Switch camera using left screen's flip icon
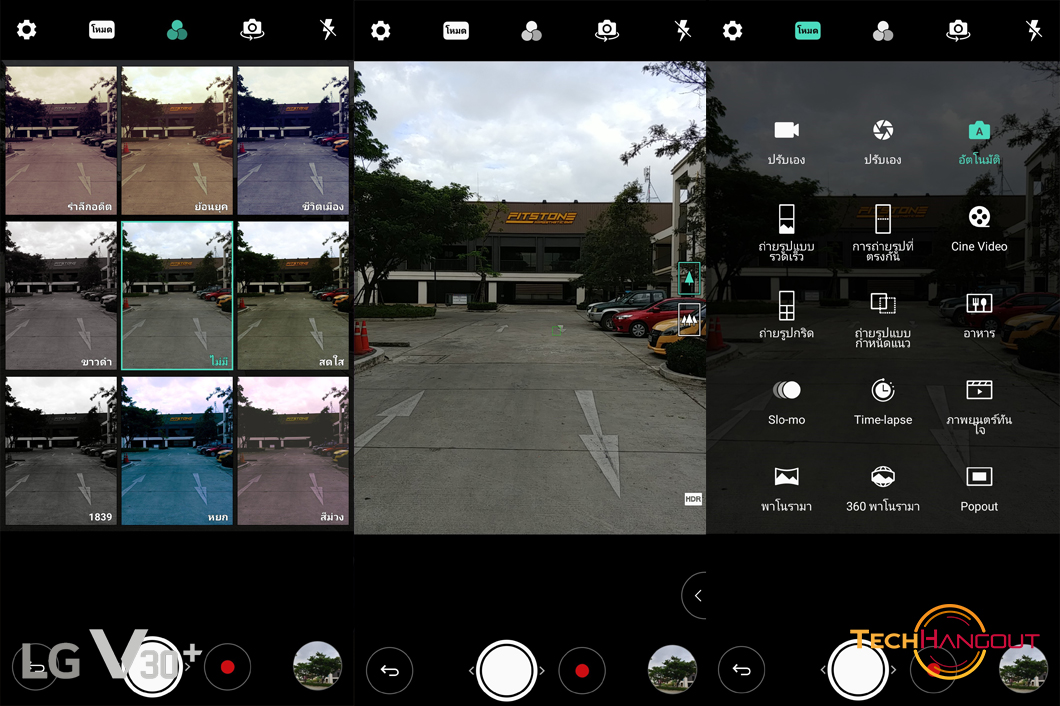Image resolution: width=1060 pixels, height=706 pixels. tap(252, 30)
